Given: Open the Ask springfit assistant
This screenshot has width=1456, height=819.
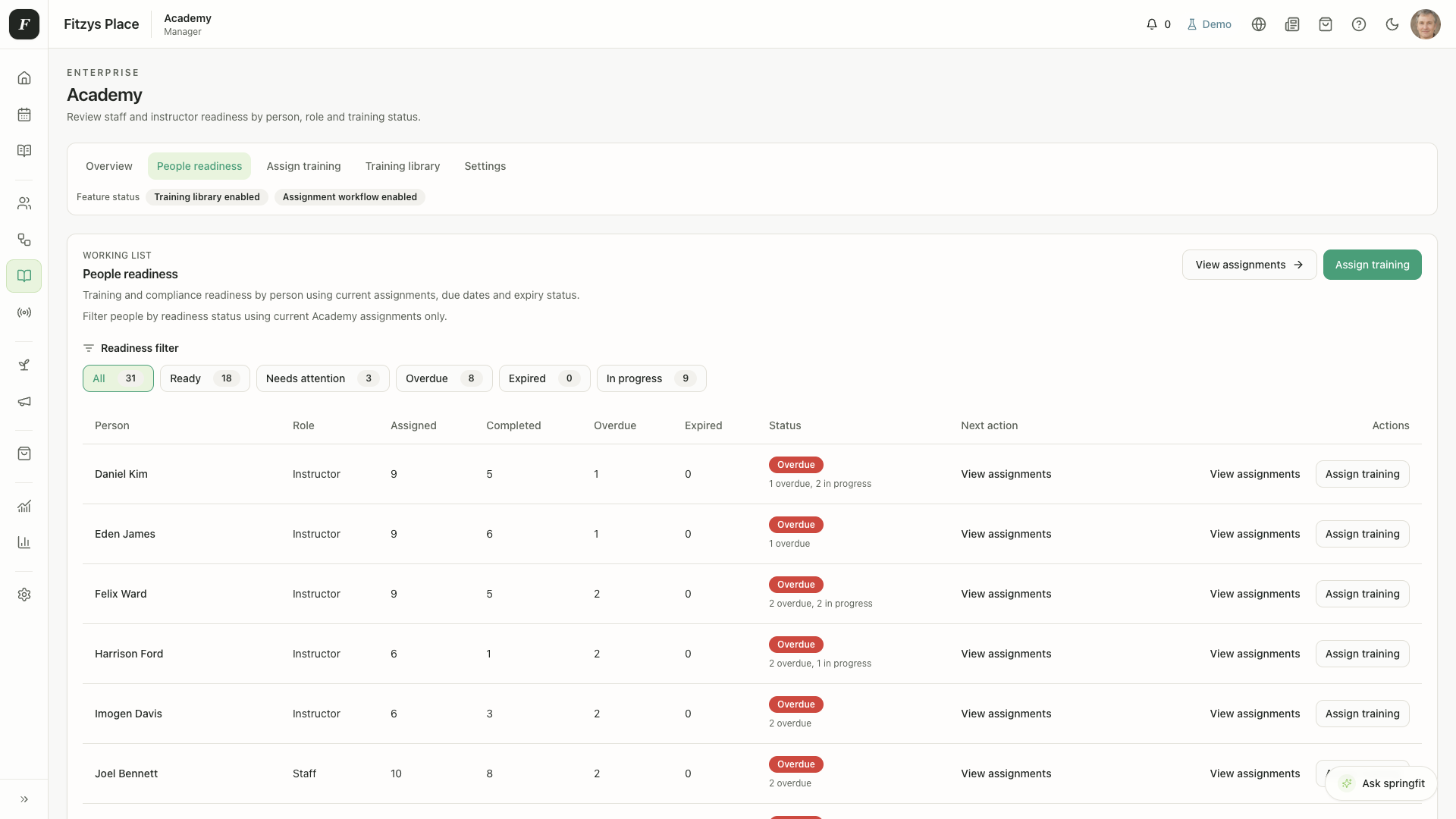Looking at the screenshot, I should 1381,783.
